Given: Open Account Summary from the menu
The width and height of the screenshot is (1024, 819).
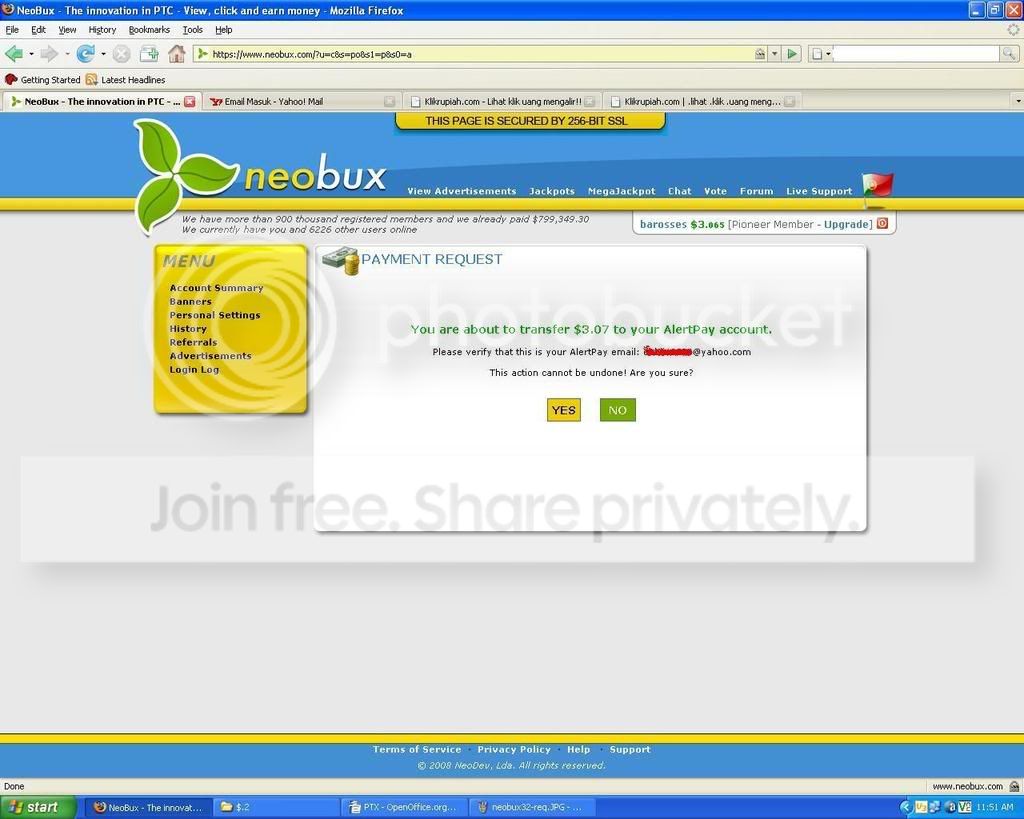Looking at the screenshot, I should tap(216, 287).
